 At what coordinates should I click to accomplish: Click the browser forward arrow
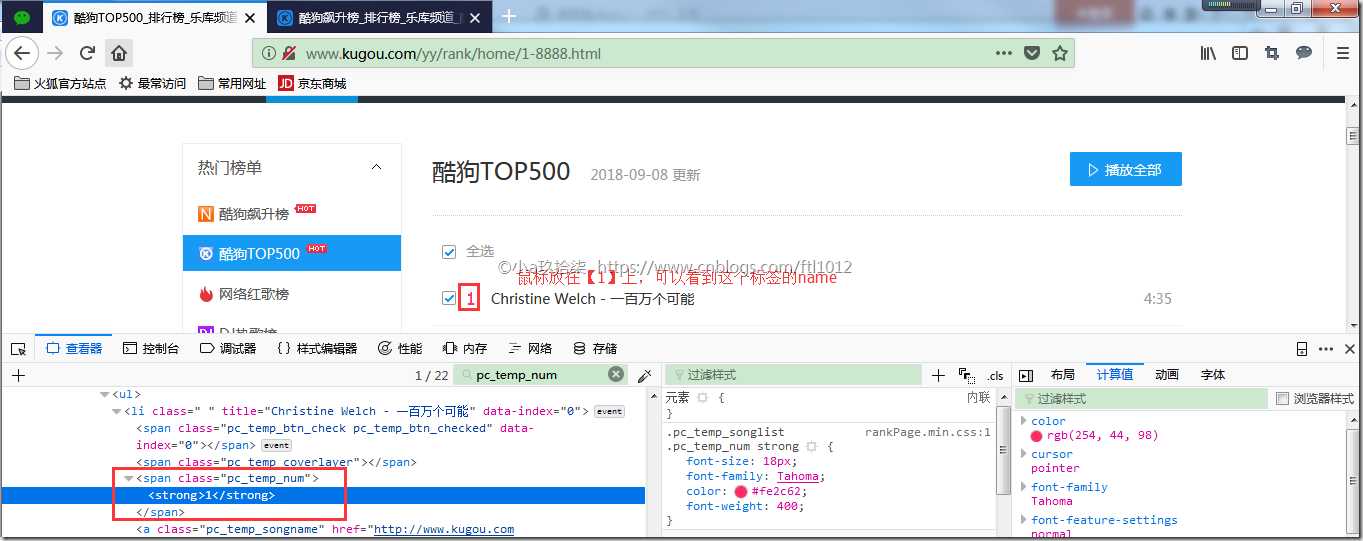[x=56, y=53]
